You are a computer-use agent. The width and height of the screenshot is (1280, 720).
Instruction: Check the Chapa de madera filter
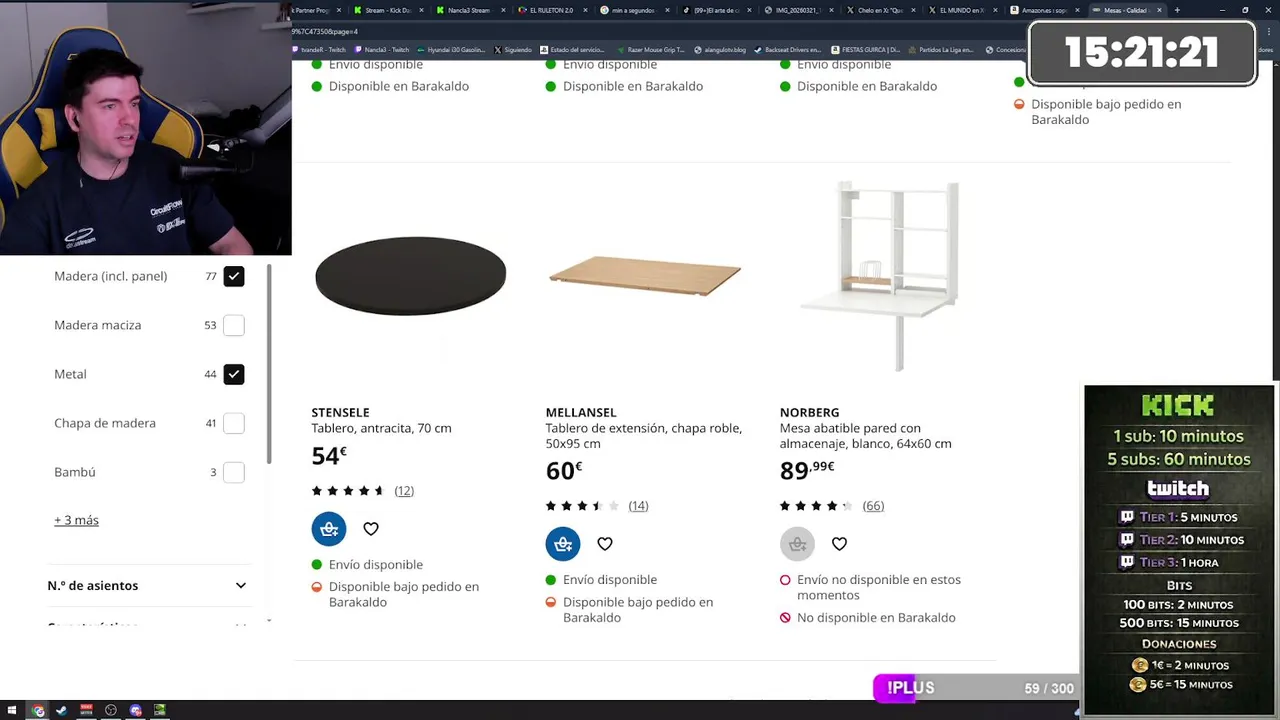[234, 423]
